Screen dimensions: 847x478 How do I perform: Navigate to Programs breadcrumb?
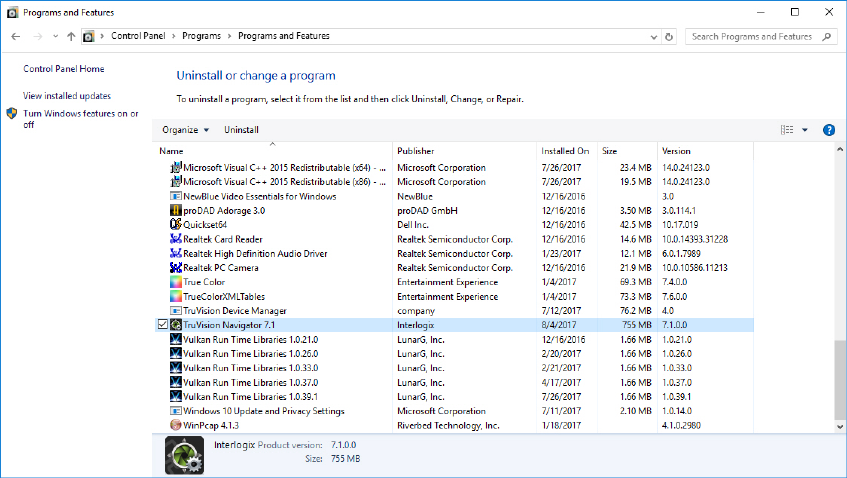(201, 36)
